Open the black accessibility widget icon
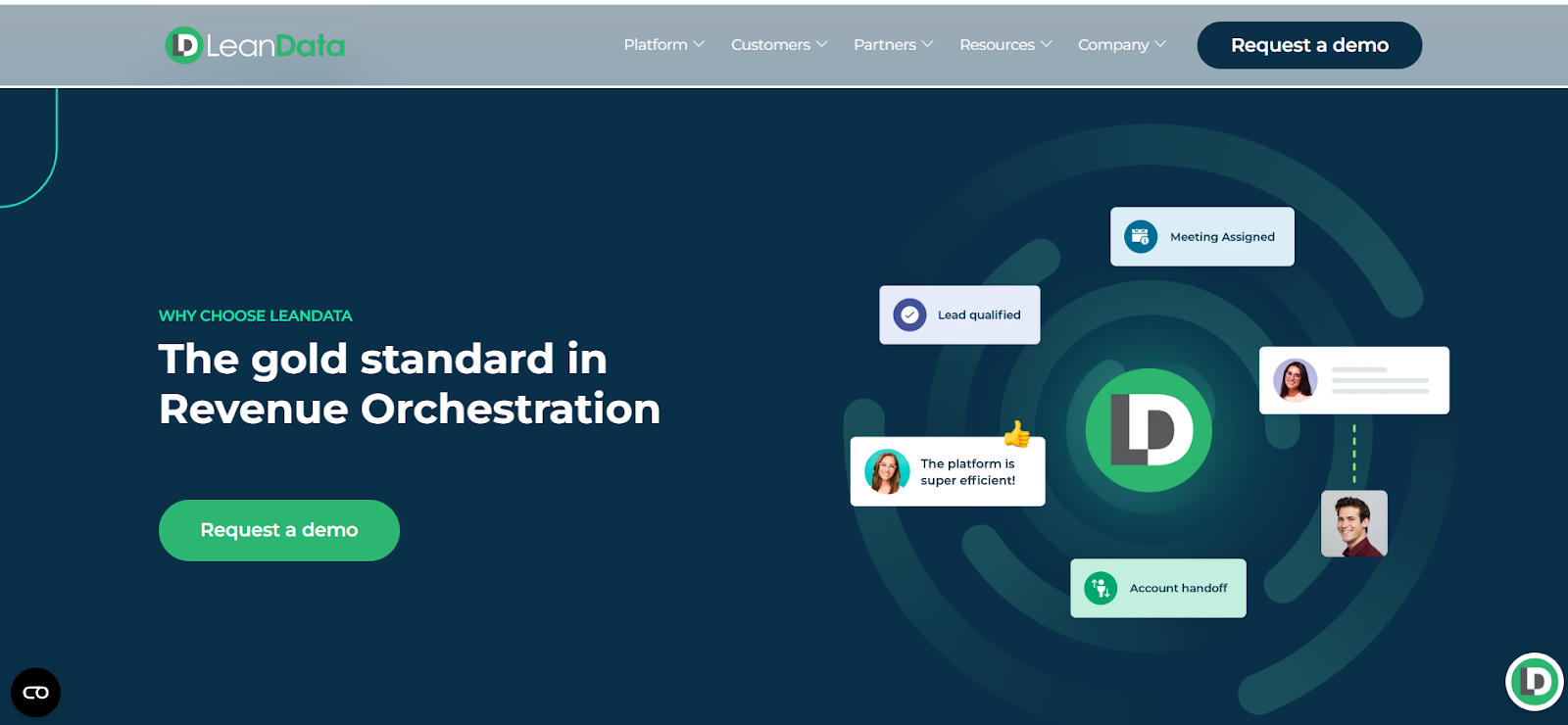 35,693
